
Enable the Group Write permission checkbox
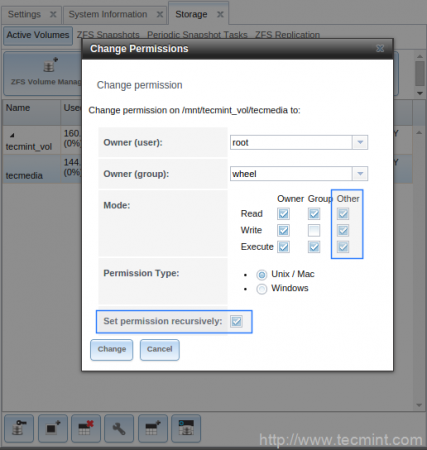click(x=314, y=230)
